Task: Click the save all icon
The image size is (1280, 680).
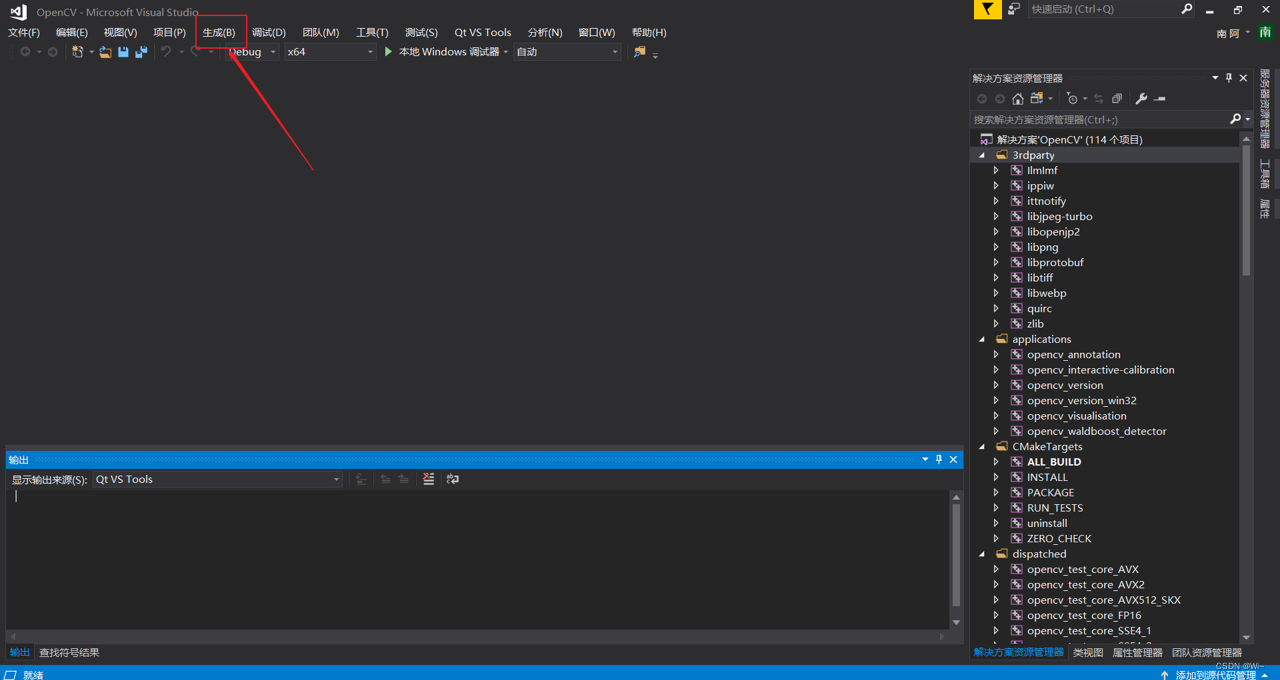Action: pyautogui.click(x=141, y=52)
